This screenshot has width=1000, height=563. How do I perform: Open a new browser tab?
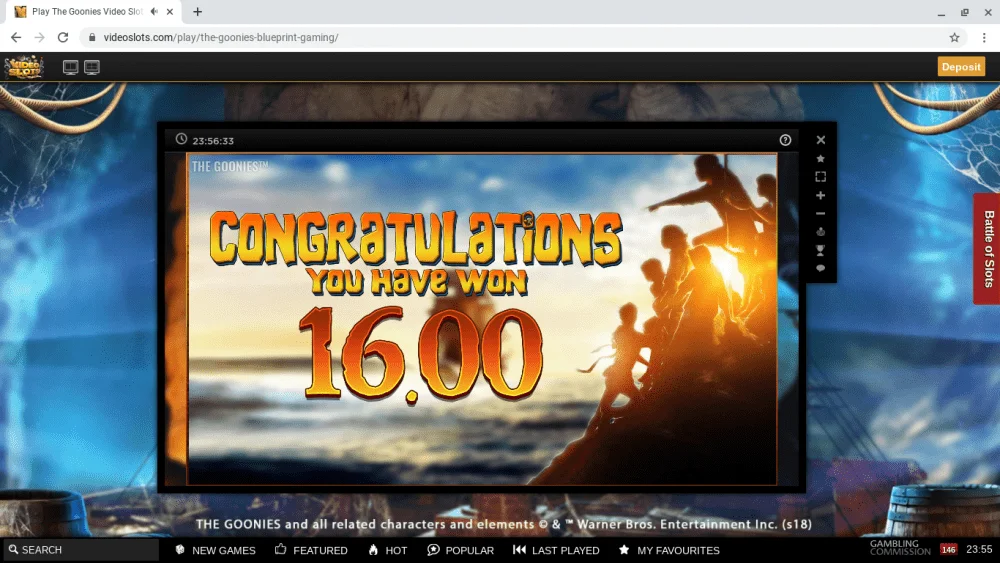(x=198, y=11)
